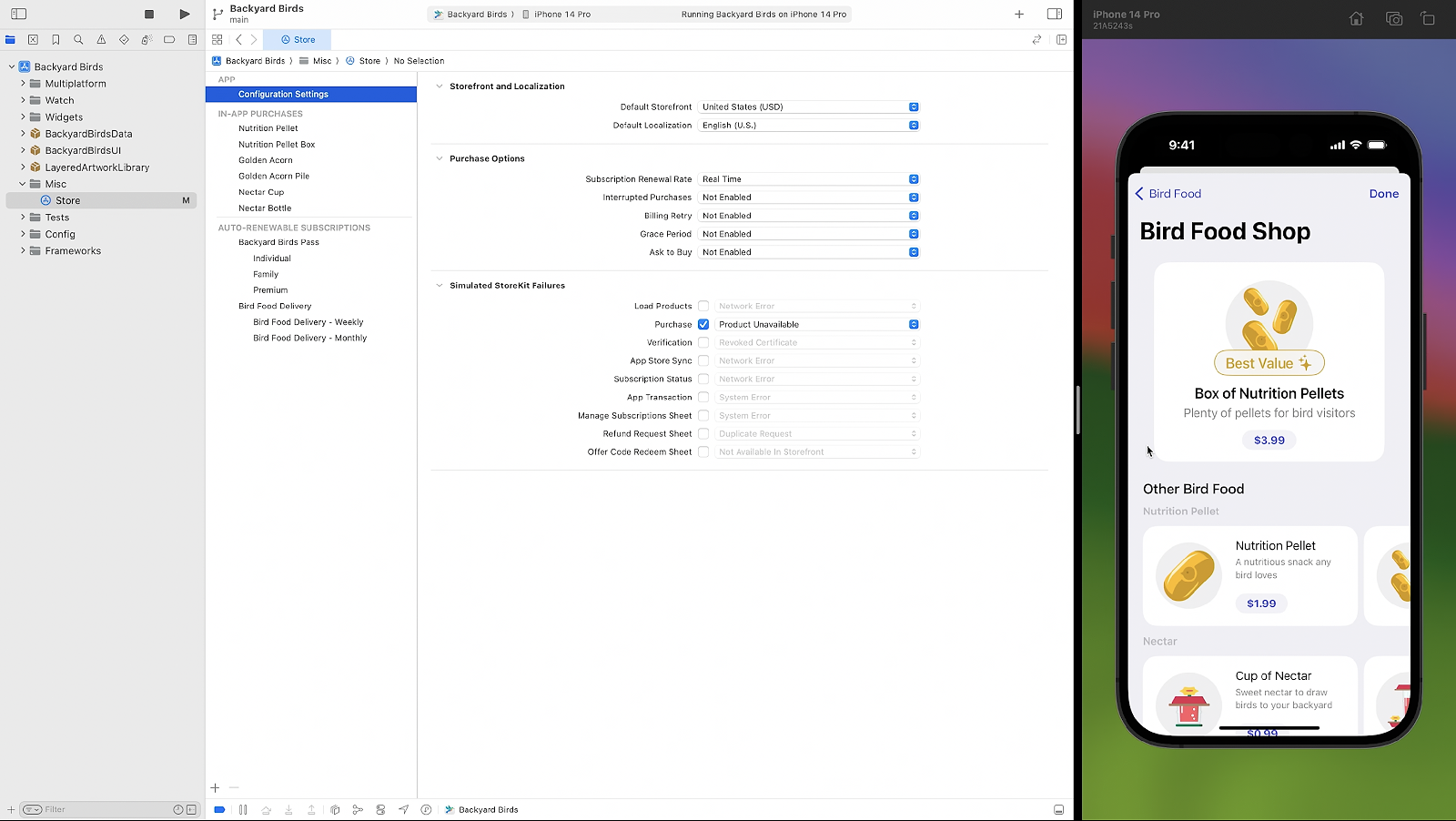Enable Offer Code Redeem Sheet checkbox

[703, 451]
